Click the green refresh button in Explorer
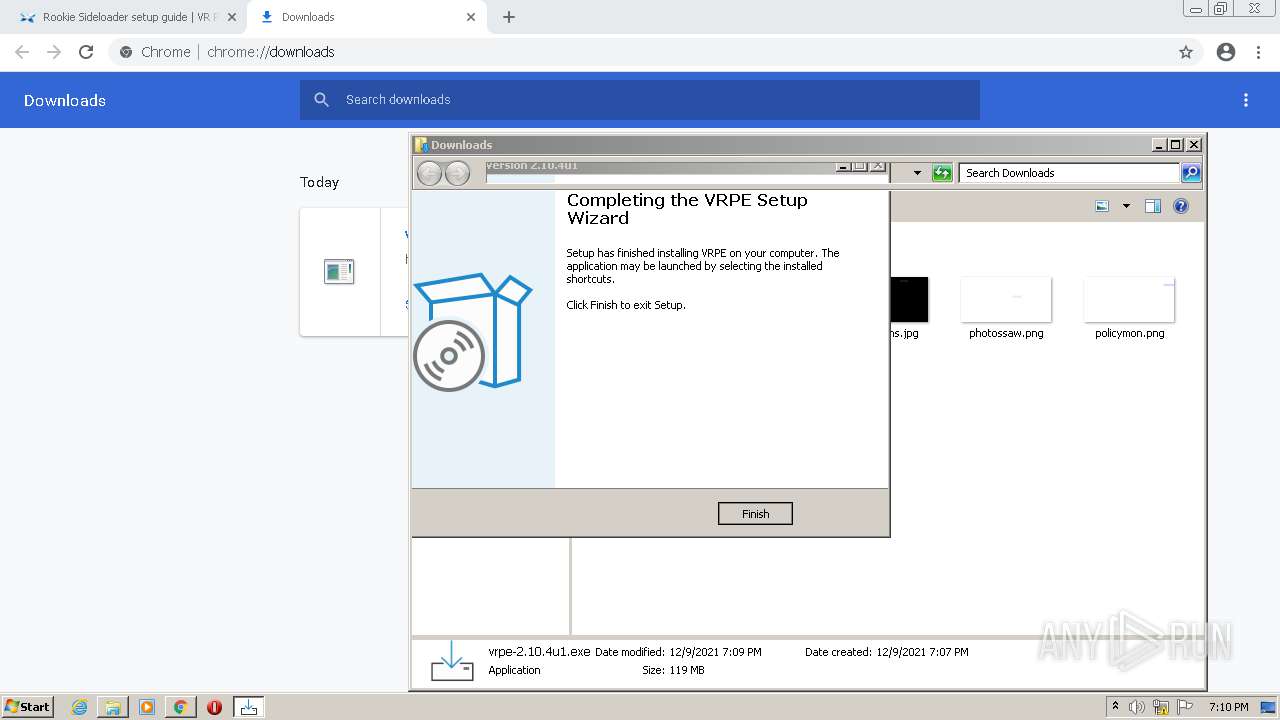1280x720 pixels. (942, 173)
